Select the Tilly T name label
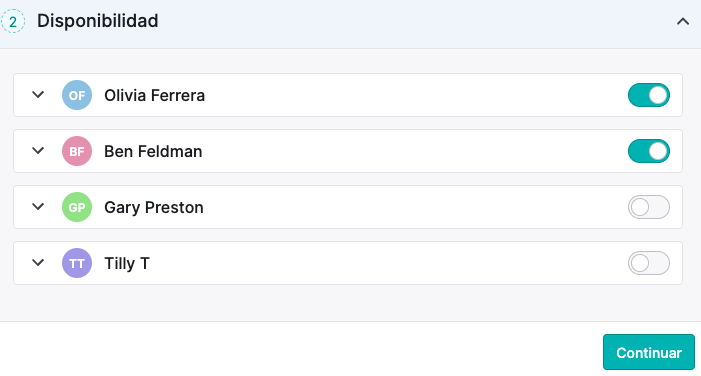Screen dimensions: 701x376 tap(127, 263)
